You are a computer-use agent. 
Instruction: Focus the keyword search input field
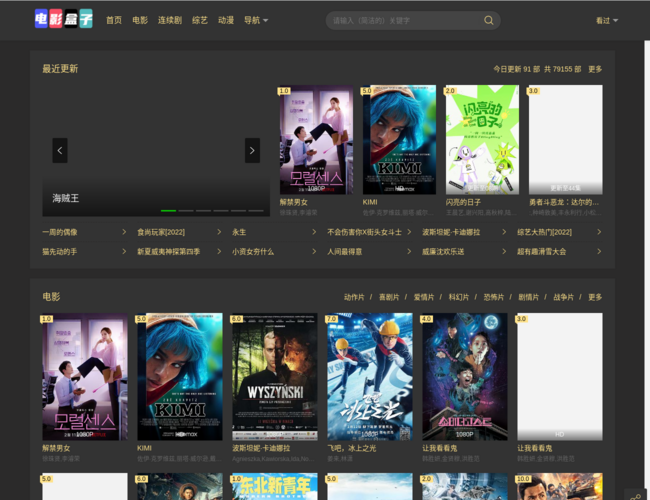click(x=406, y=20)
